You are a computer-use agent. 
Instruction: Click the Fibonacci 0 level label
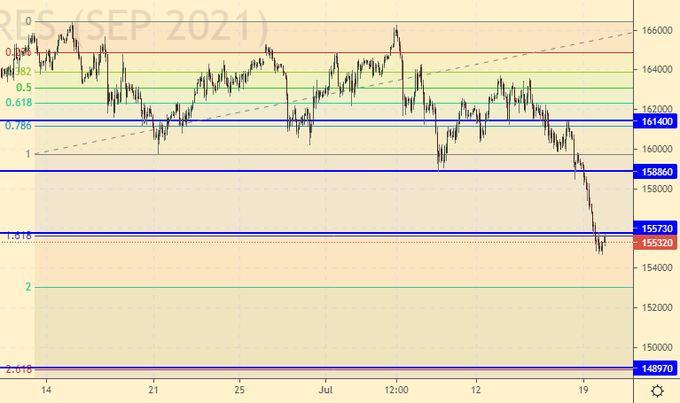(x=27, y=21)
